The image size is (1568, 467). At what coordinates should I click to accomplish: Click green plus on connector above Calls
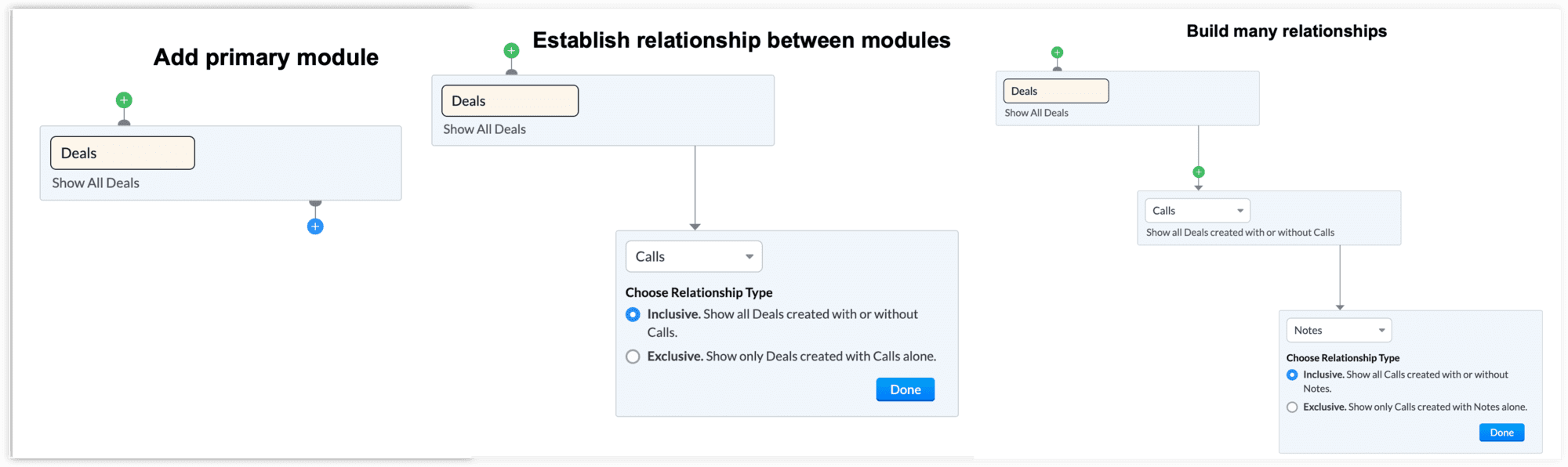click(x=1198, y=172)
